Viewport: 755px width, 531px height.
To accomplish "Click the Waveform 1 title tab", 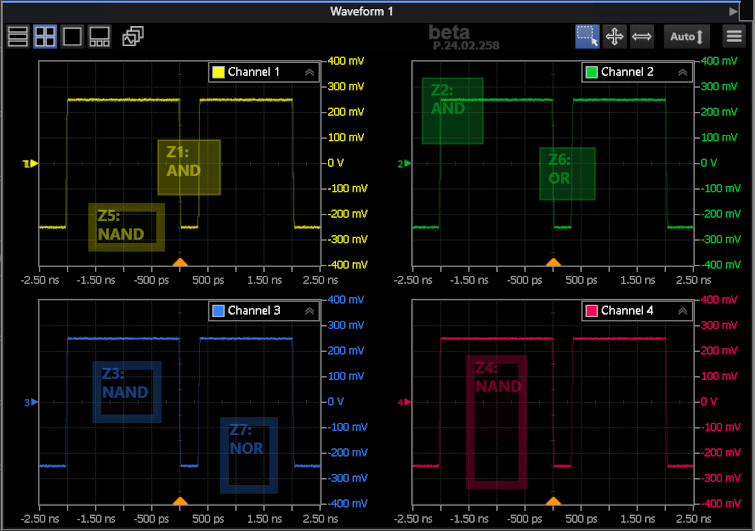I will pyautogui.click(x=362, y=10).
